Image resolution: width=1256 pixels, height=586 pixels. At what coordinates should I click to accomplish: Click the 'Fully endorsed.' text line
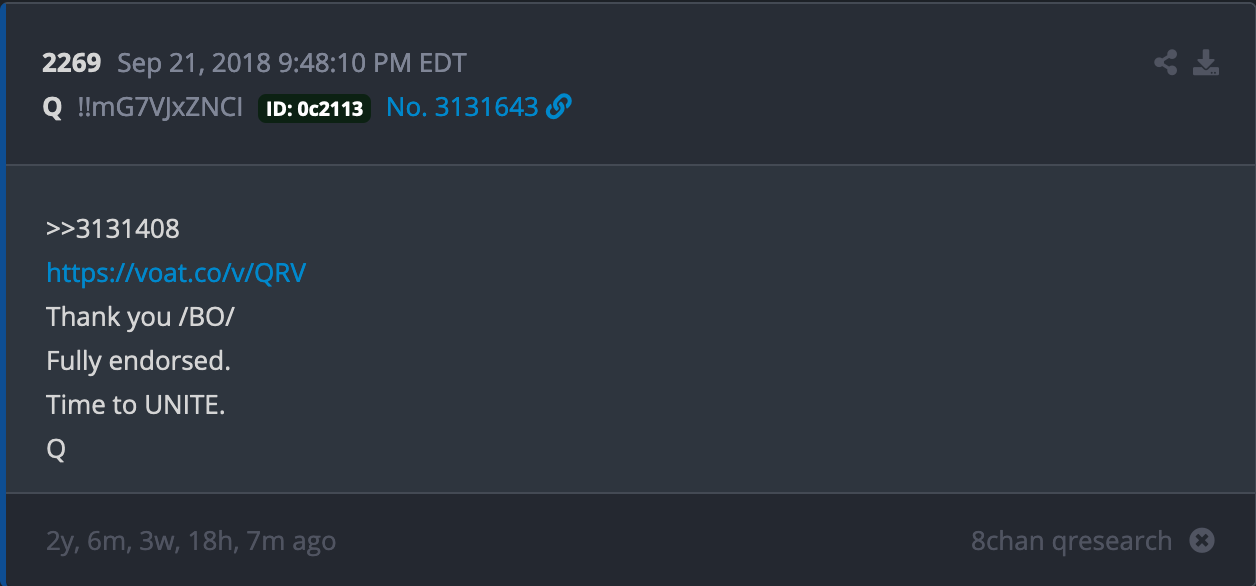point(138,360)
